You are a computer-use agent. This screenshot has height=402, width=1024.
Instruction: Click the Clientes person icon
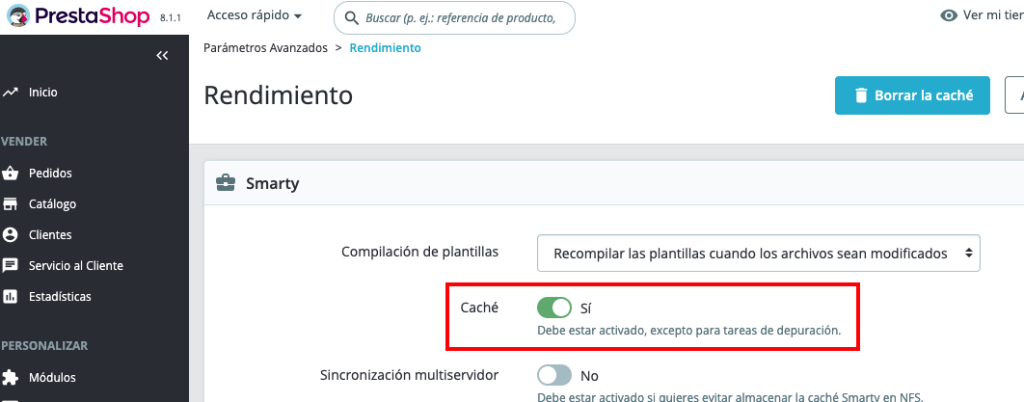(x=11, y=235)
